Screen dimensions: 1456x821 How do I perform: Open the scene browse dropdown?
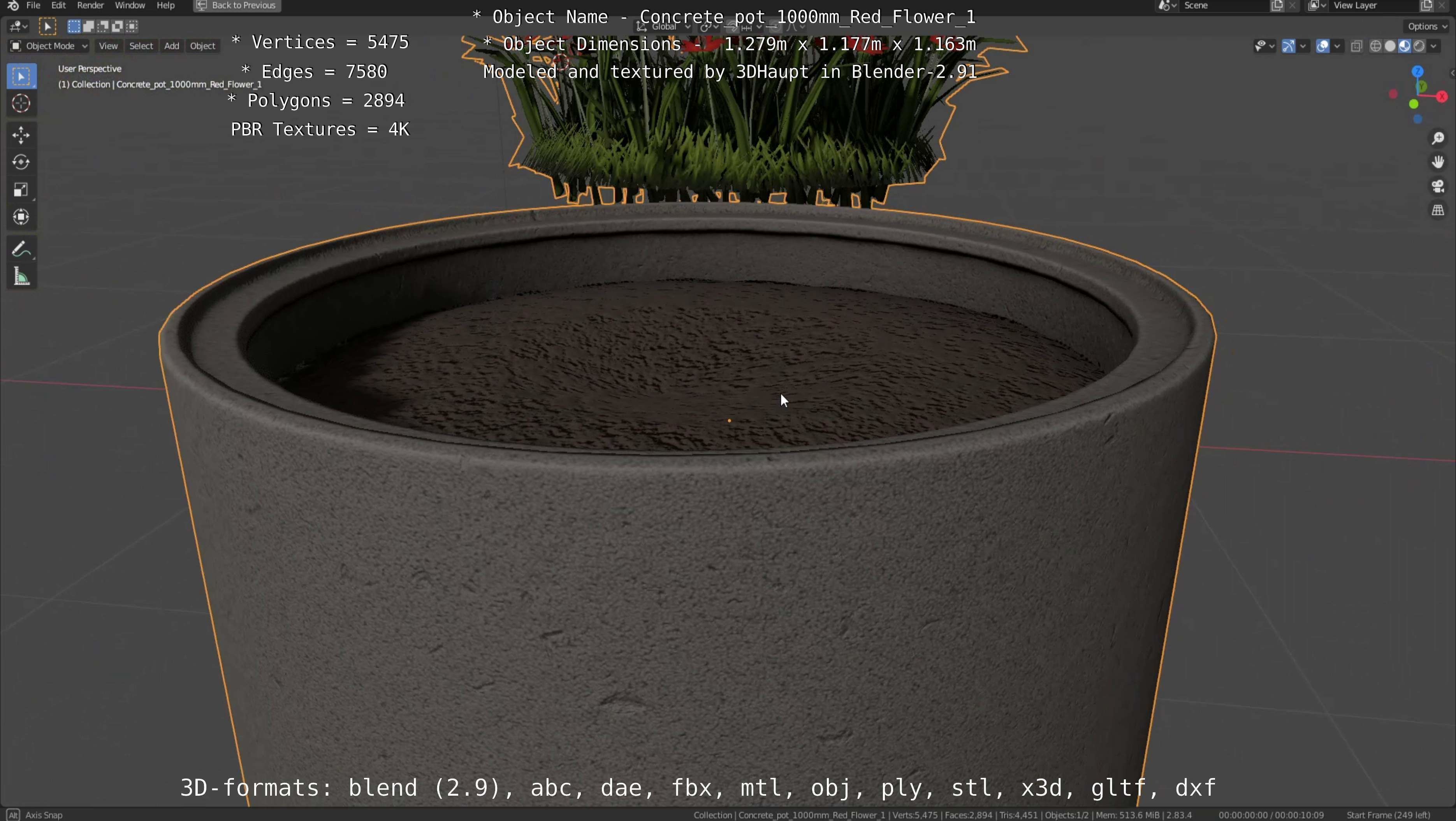[1168, 6]
